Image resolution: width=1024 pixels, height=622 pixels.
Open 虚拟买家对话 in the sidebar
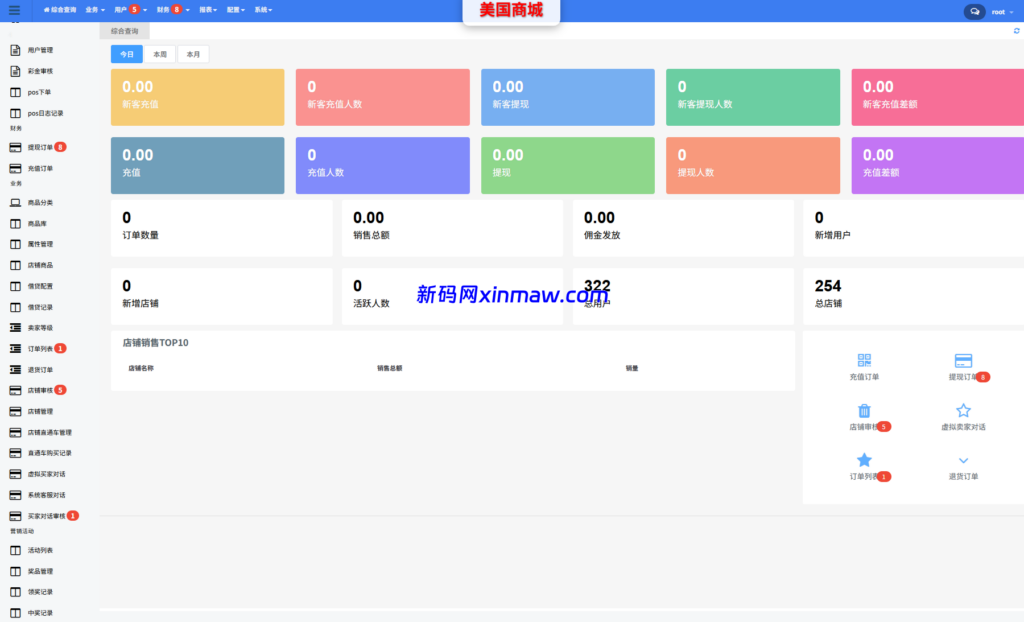(46, 474)
